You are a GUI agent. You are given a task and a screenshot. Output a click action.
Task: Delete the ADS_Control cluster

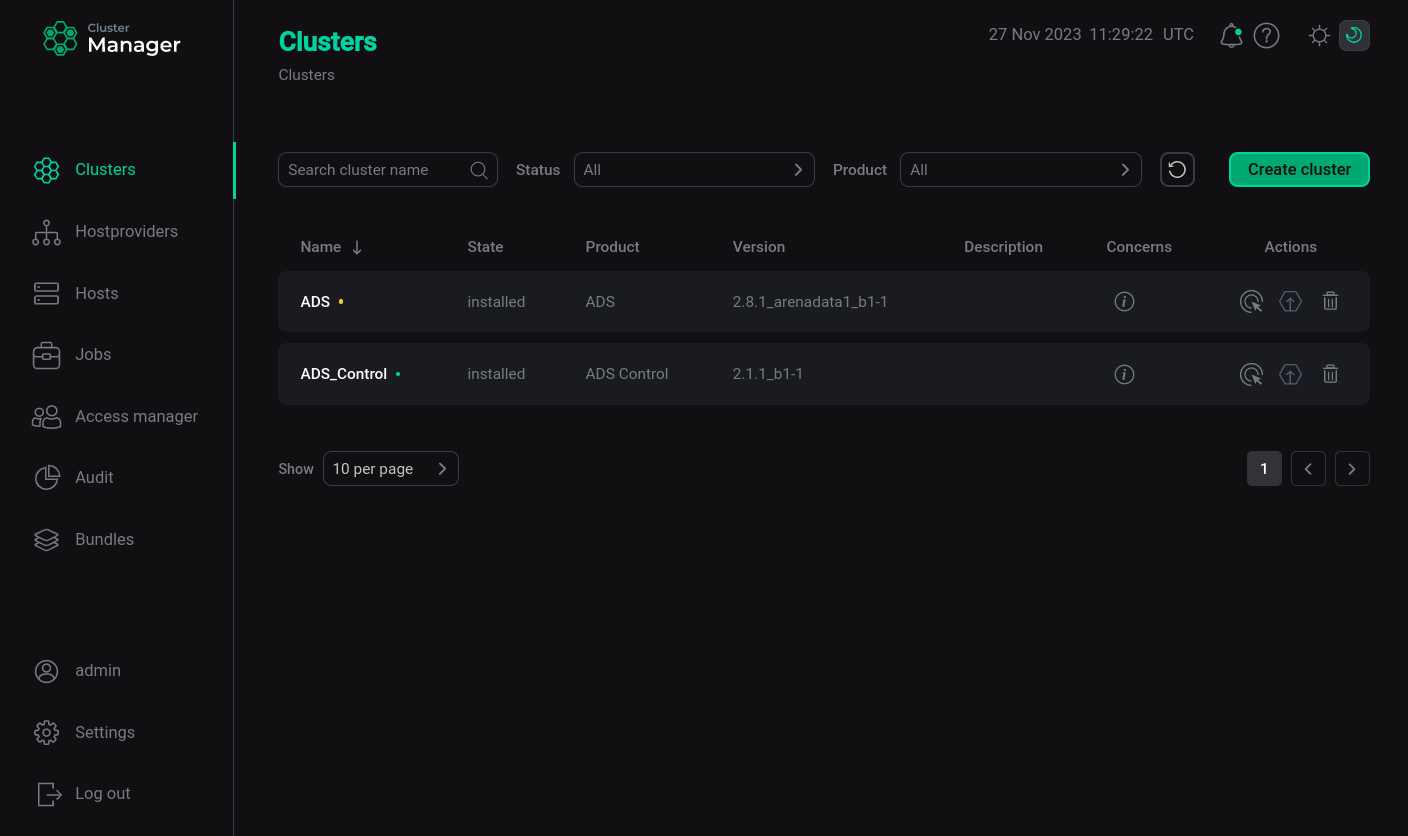point(1330,374)
